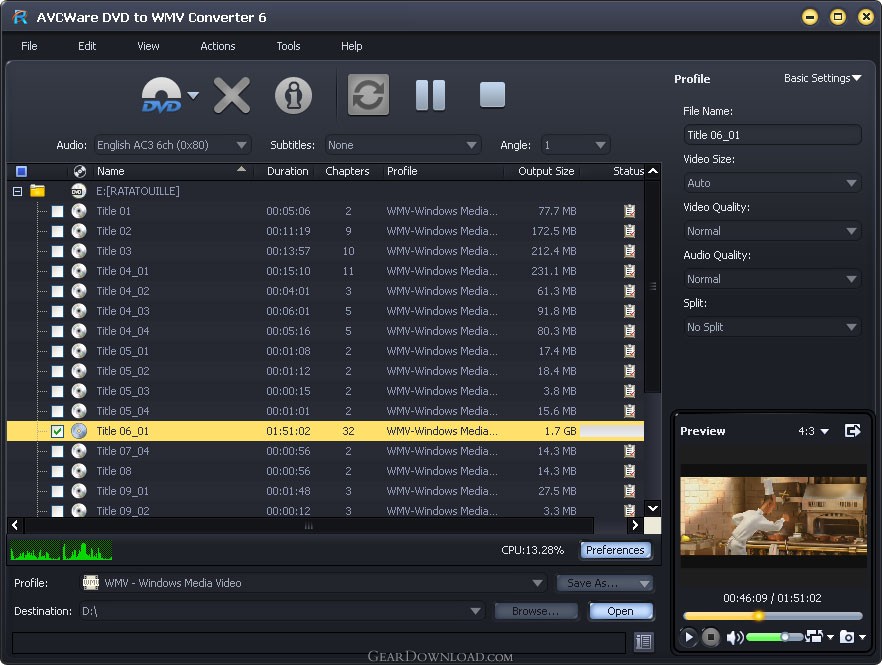The width and height of the screenshot is (882, 665).
Task: Click the Stop conversion square icon
Action: pos(492,95)
